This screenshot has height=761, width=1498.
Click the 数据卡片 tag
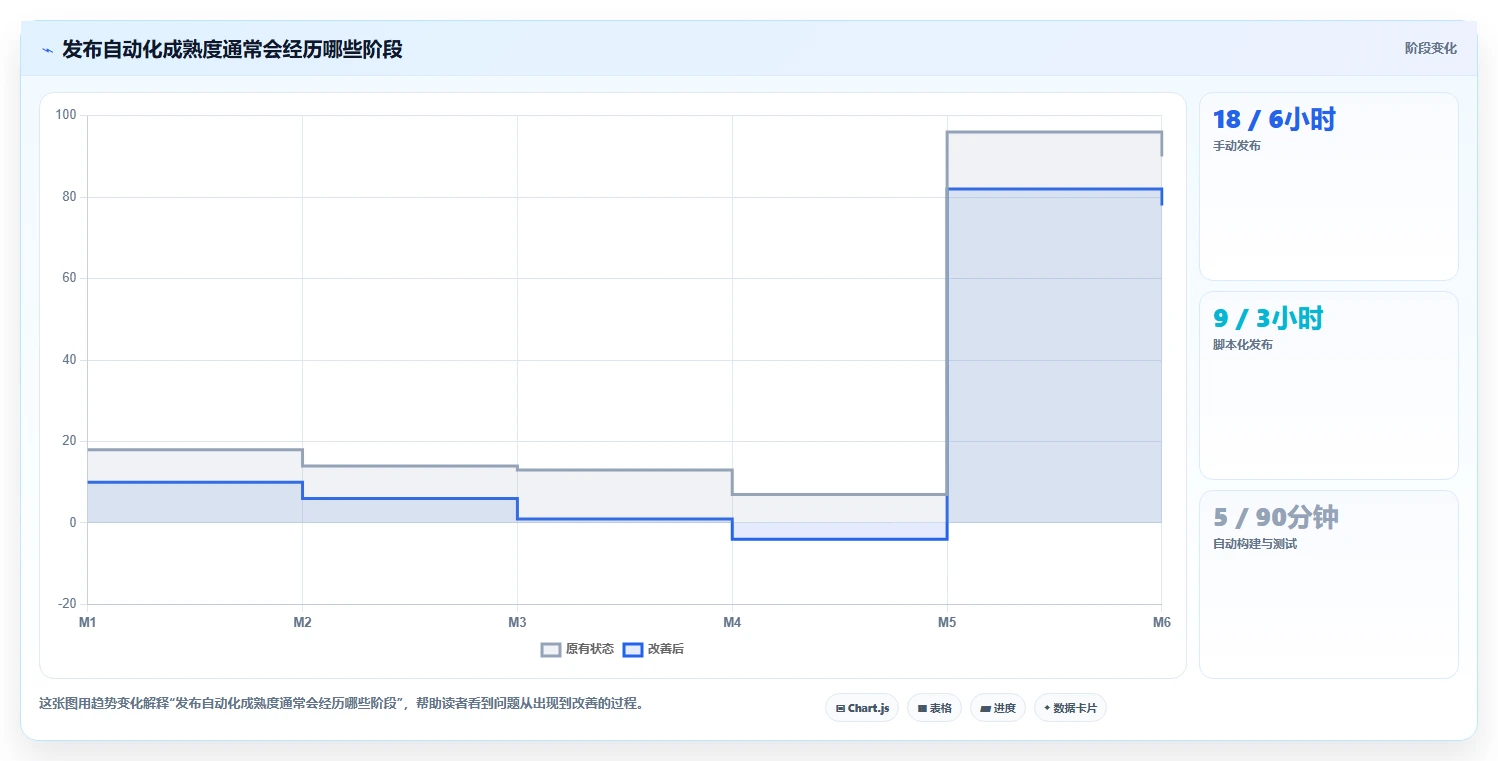pos(1070,708)
